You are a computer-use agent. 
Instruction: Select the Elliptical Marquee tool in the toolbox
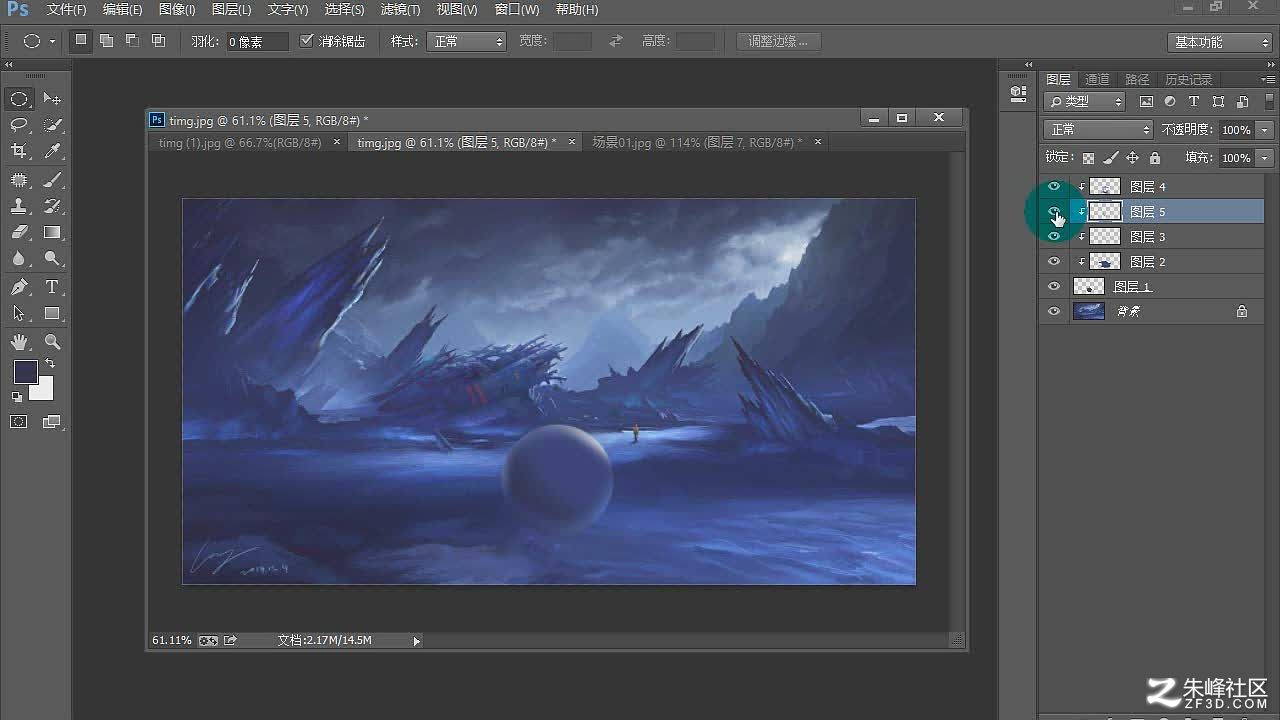[19, 99]
